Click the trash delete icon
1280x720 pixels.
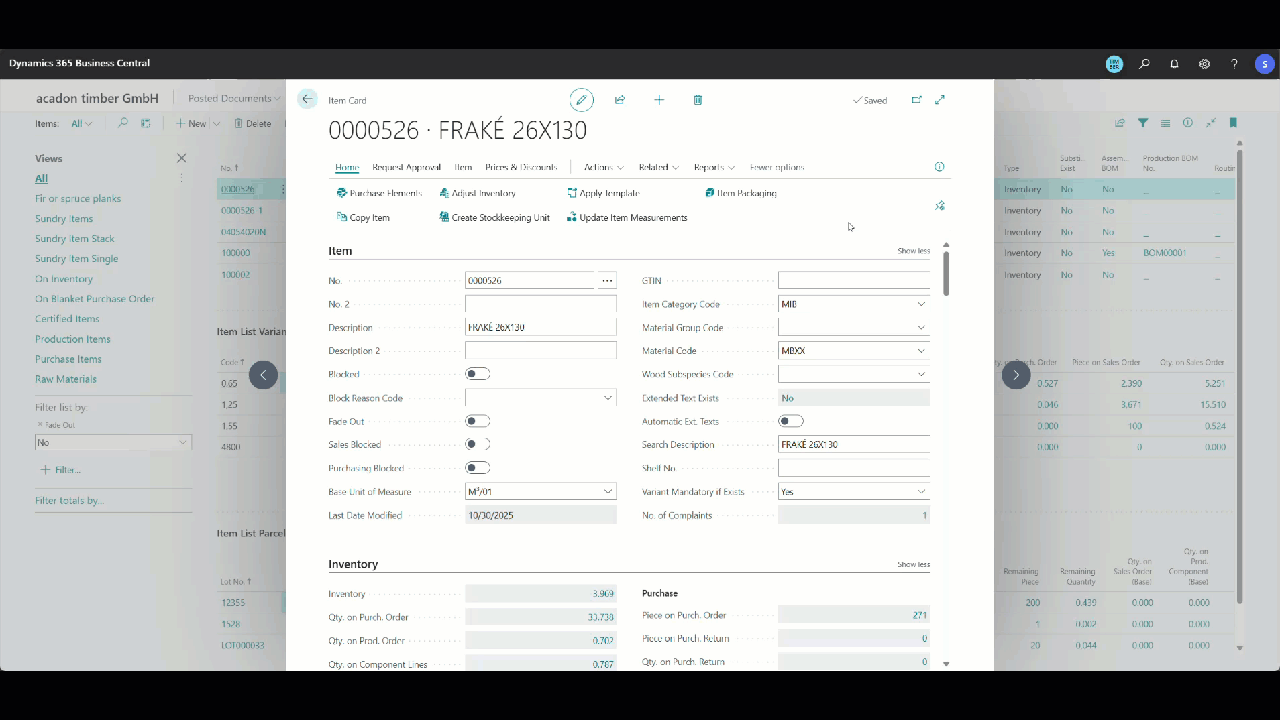(698, 100)
